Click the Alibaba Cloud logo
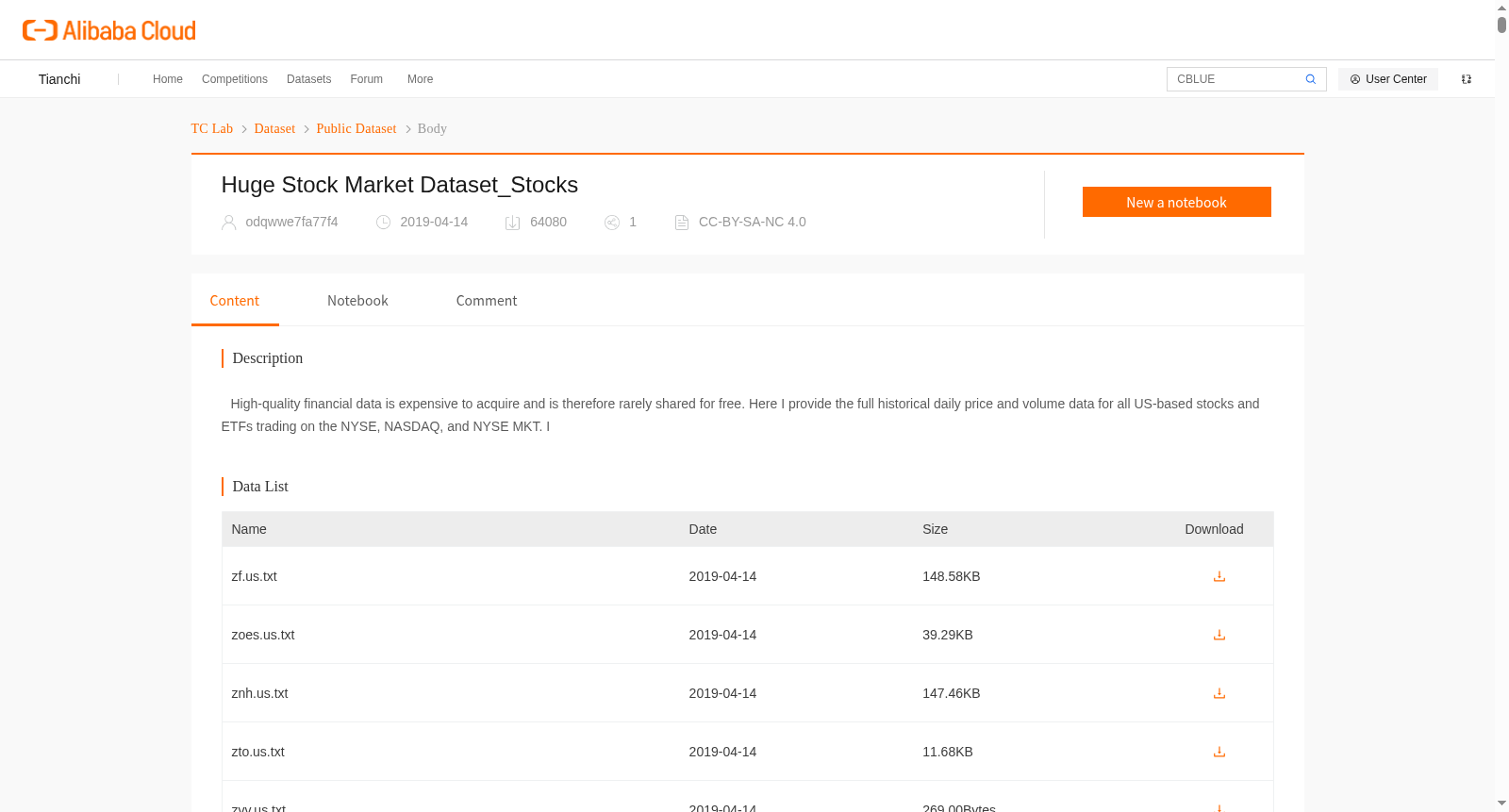The image size is (1509, 812). point(109,30)
